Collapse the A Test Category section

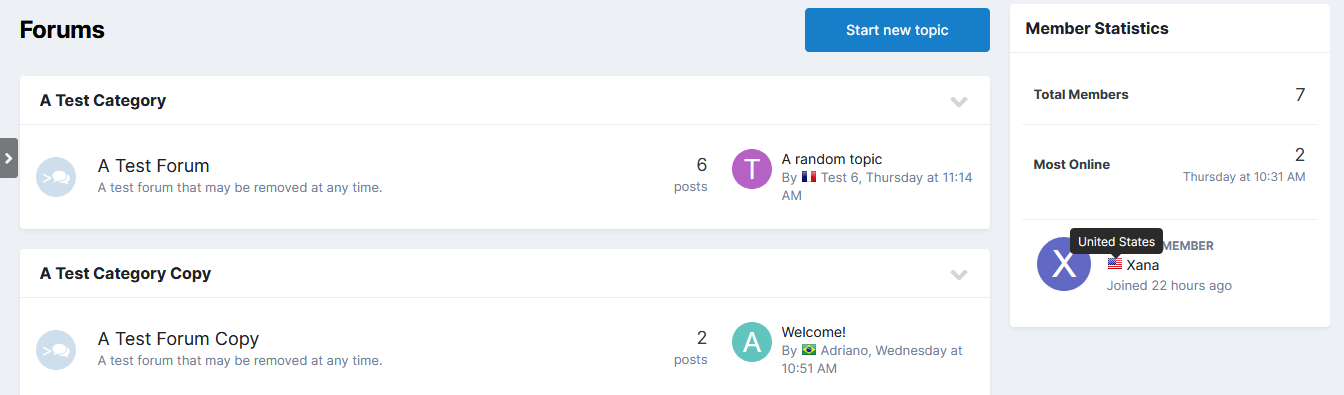[959, 101]
